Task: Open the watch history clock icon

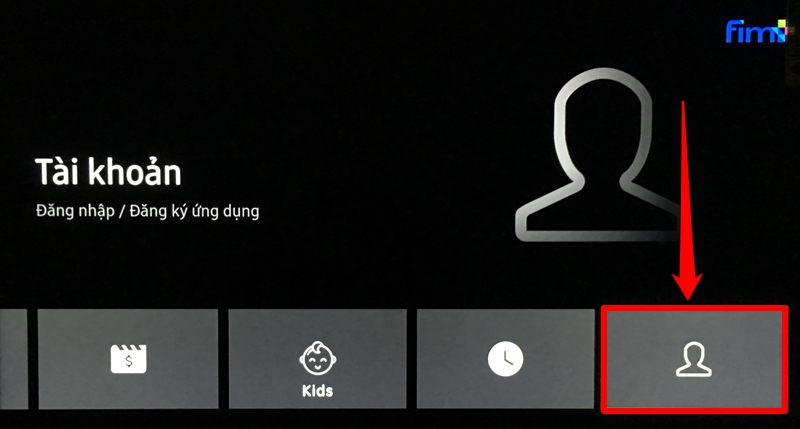Action: [x=506, y=359]
